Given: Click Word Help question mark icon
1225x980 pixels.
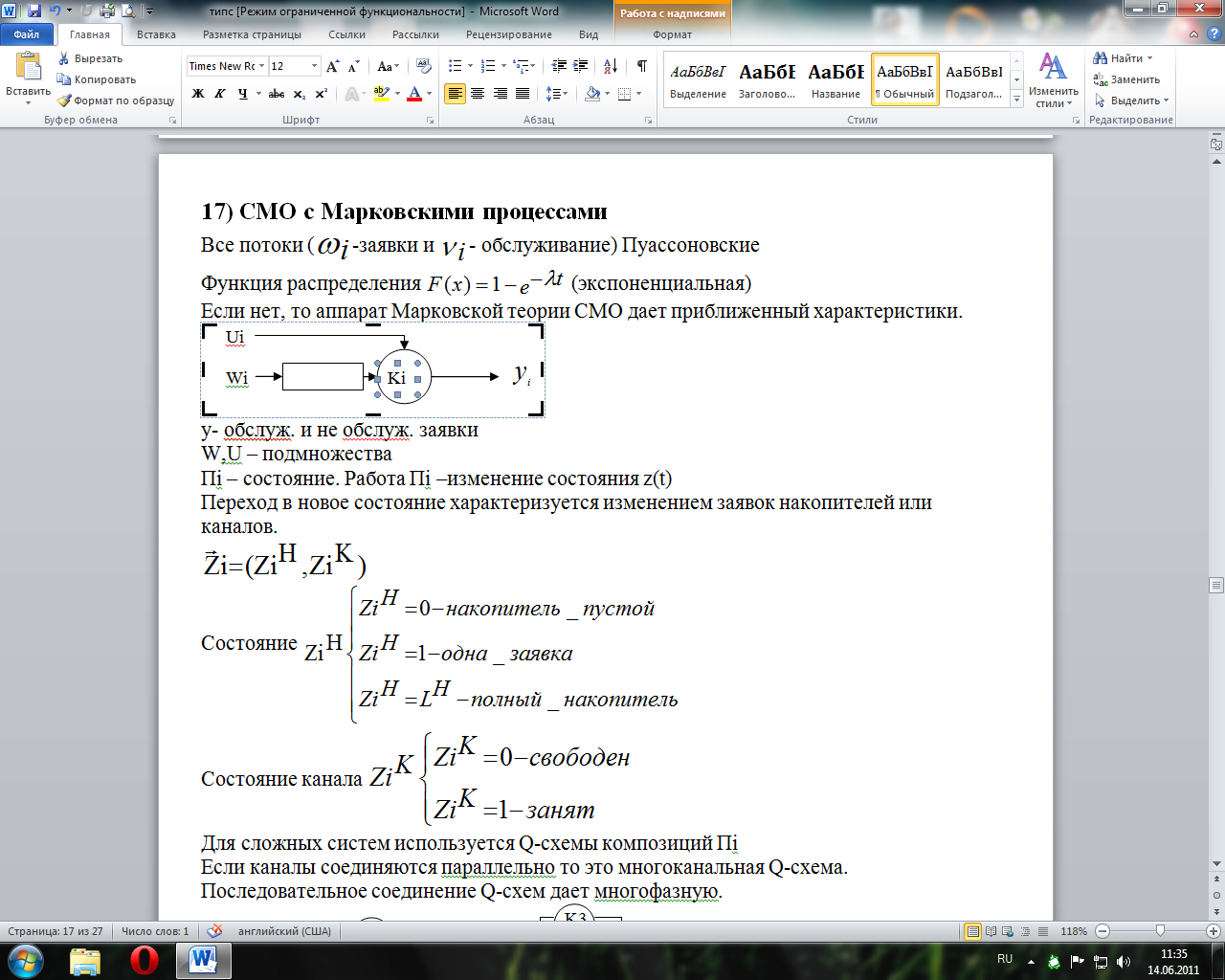Looking at the screenshot, I should 1216,34.
